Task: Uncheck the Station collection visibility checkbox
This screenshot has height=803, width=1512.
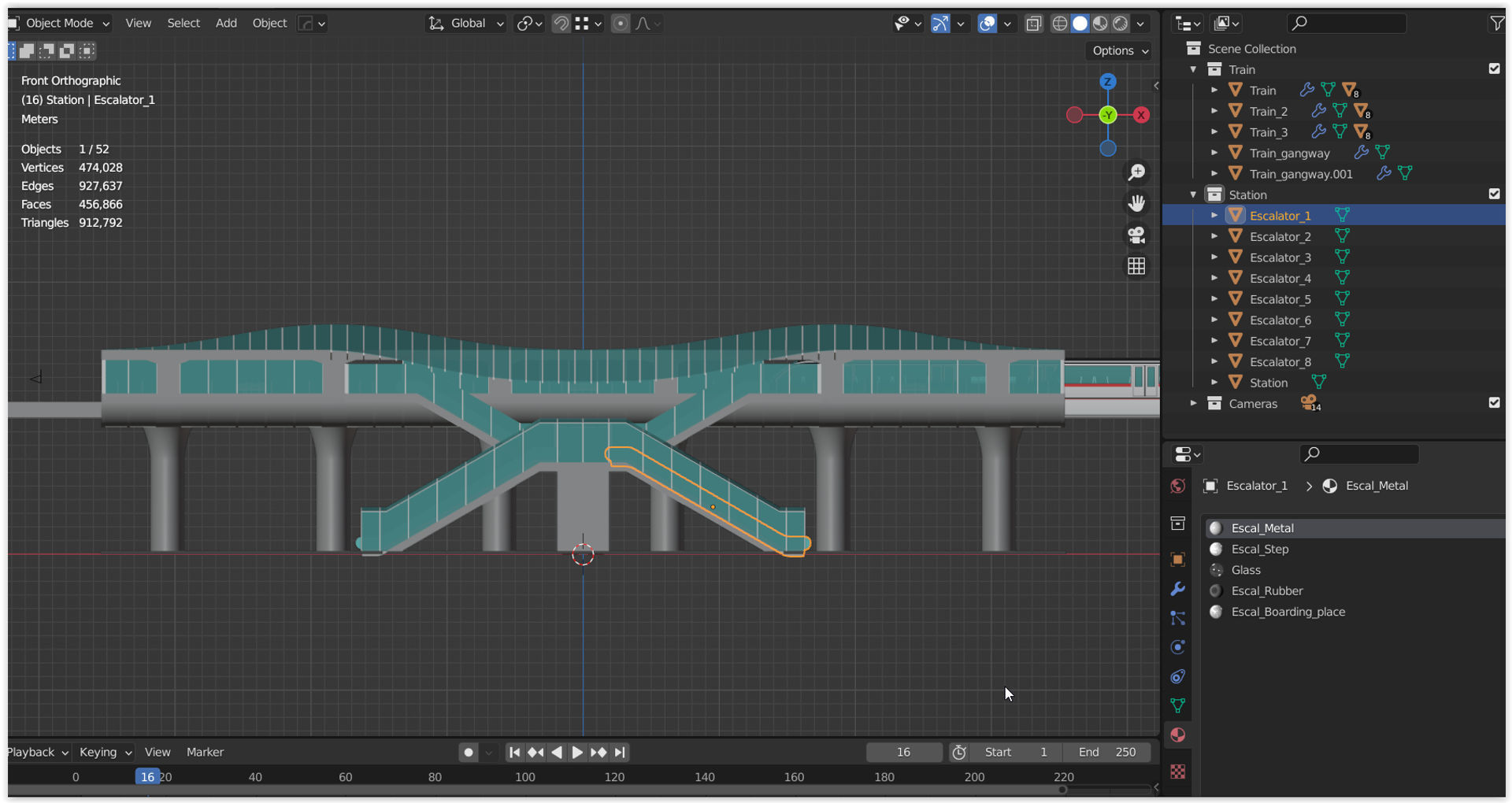Action: tap(1494, 194)
